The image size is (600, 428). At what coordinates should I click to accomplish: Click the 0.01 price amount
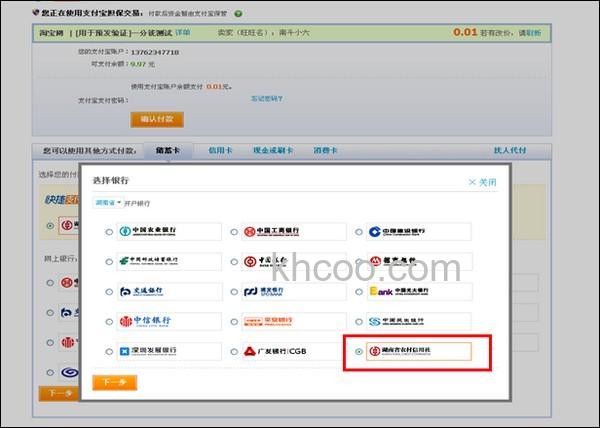465,32
